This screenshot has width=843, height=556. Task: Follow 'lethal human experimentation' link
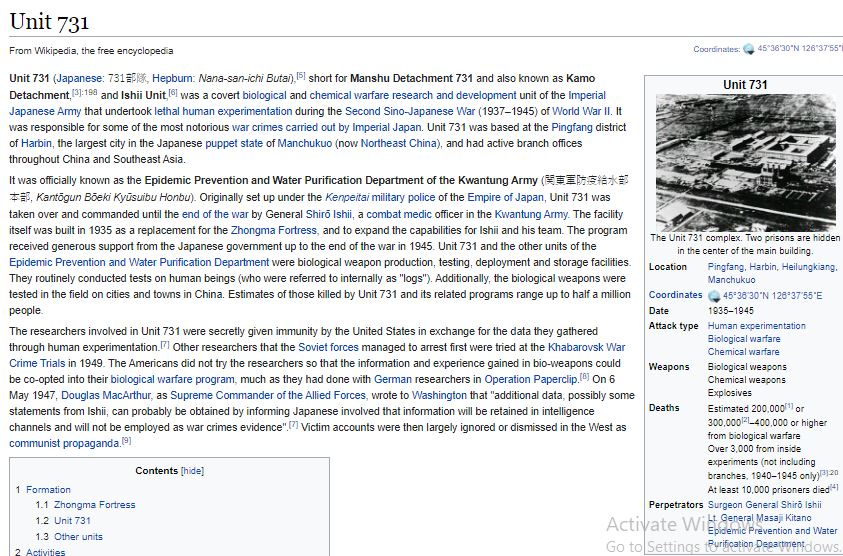coord(223,111)
